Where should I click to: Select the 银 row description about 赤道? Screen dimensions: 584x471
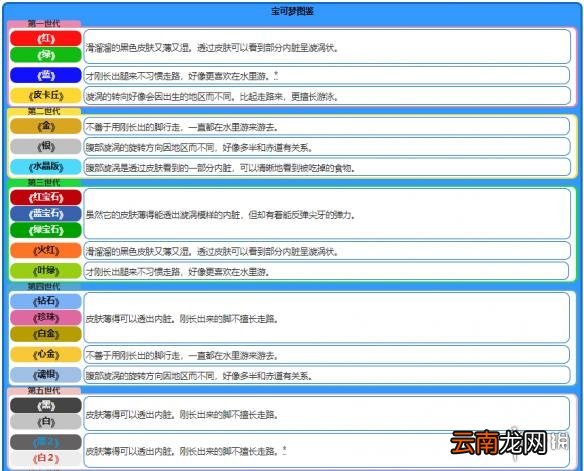click(x=199, y=148)
